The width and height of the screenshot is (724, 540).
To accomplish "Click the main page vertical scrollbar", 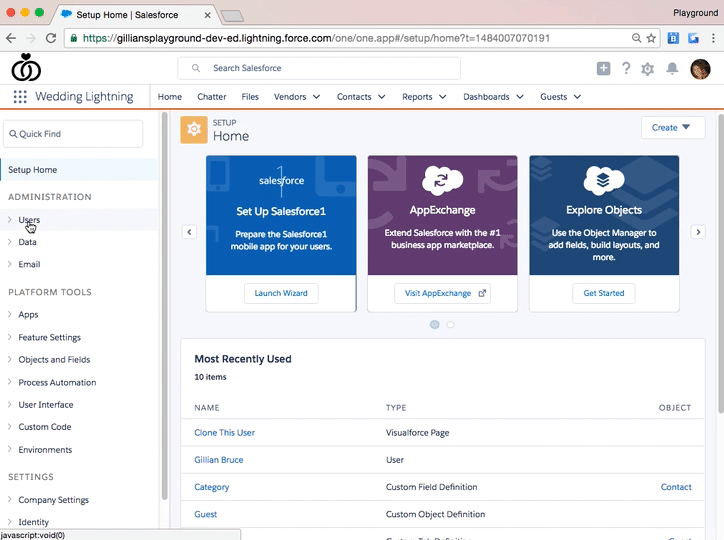I will pyautogui.click(x=721, y=263).
